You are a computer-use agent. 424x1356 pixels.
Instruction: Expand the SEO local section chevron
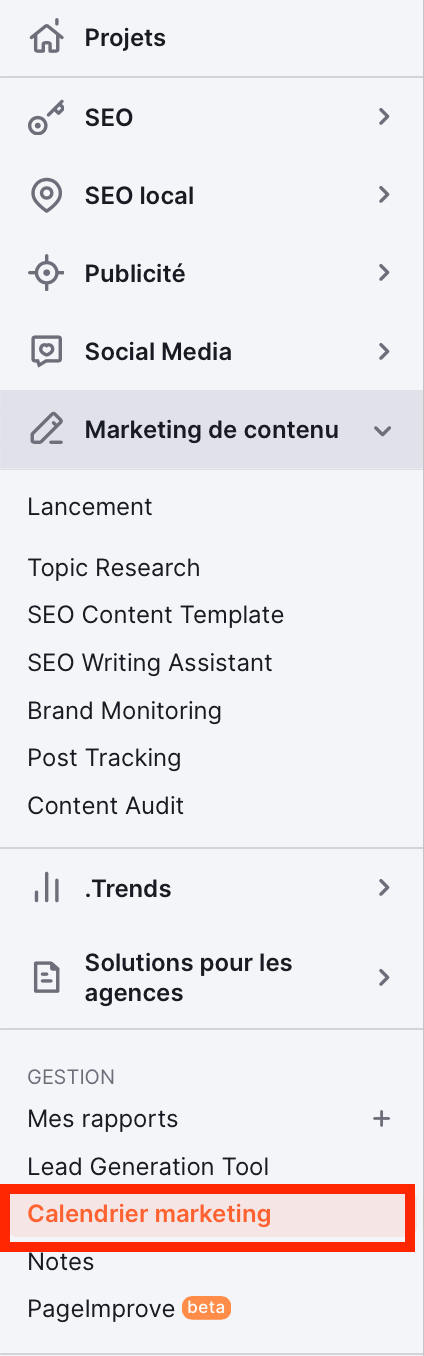click(383, 195)
